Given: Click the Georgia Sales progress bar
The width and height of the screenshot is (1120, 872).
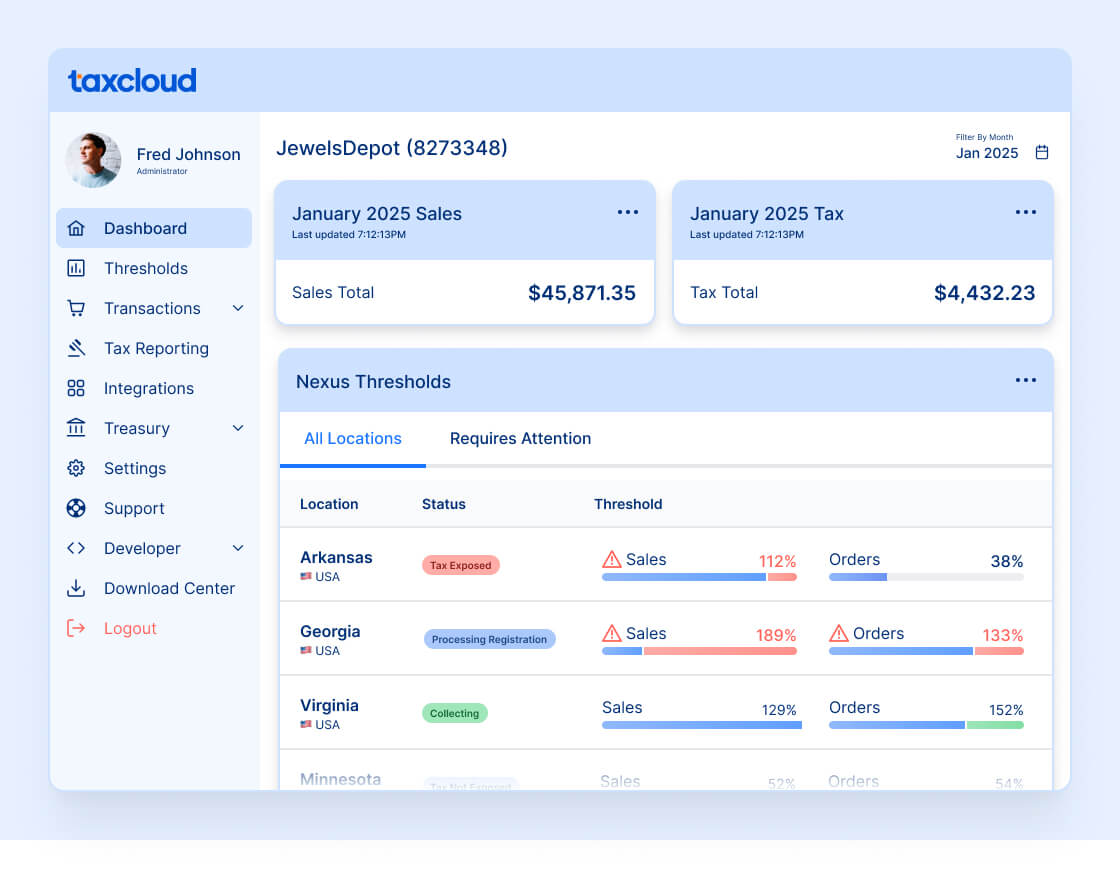Looking at the screenshot, I should pyautogui.click(x=699, y=651).
